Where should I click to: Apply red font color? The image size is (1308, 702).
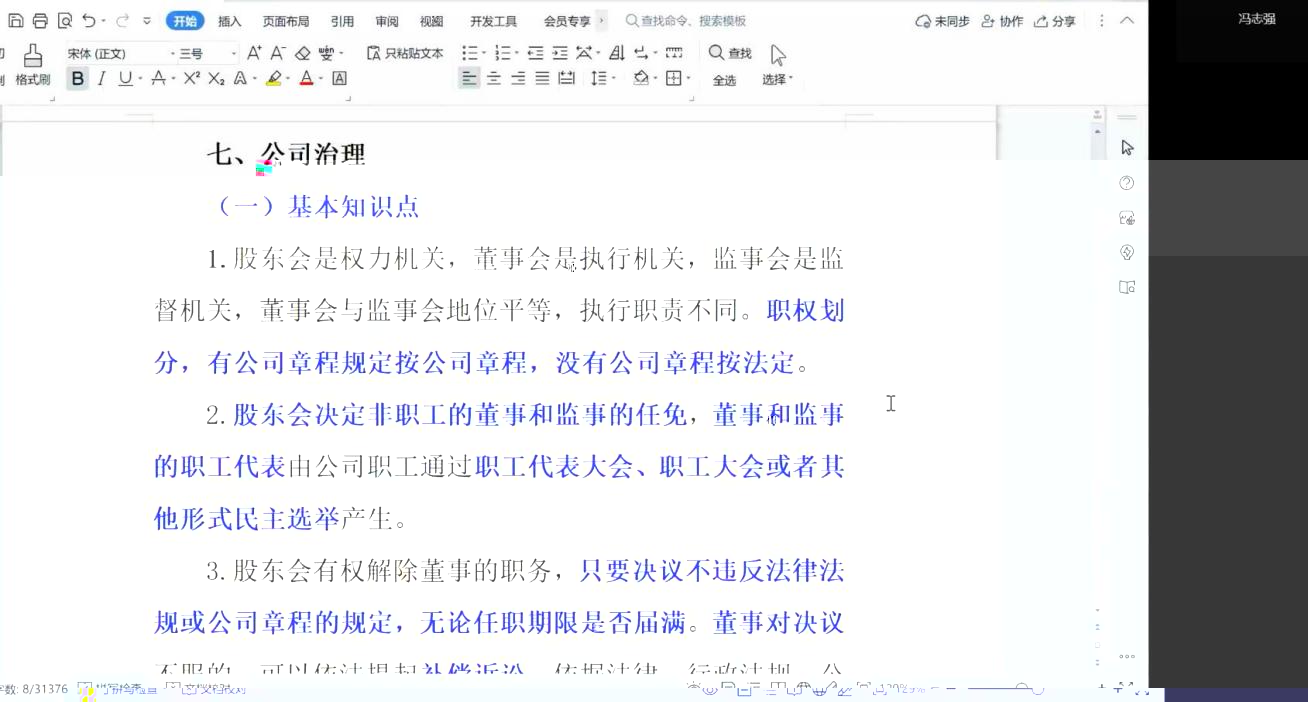pyautogui.click(x=307, y=79)
